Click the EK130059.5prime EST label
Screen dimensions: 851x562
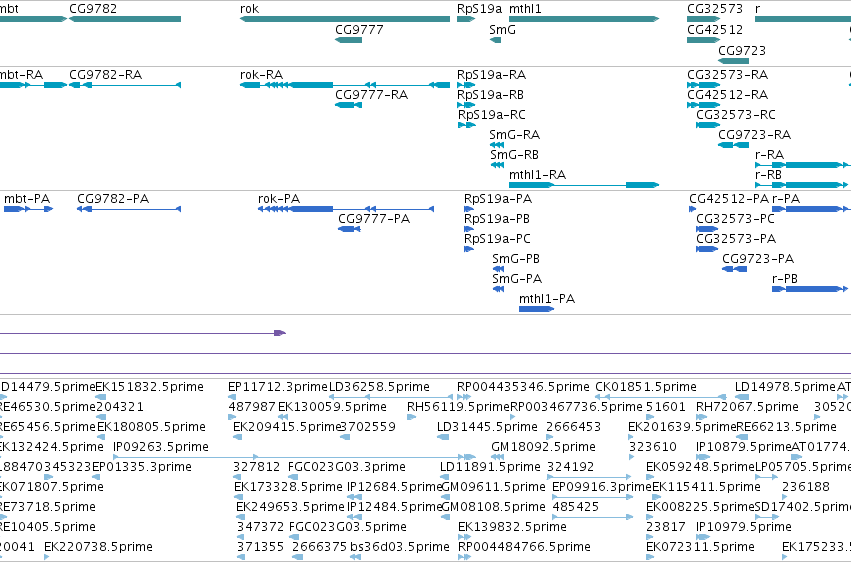pyautogui.click(x=332, y=407)
